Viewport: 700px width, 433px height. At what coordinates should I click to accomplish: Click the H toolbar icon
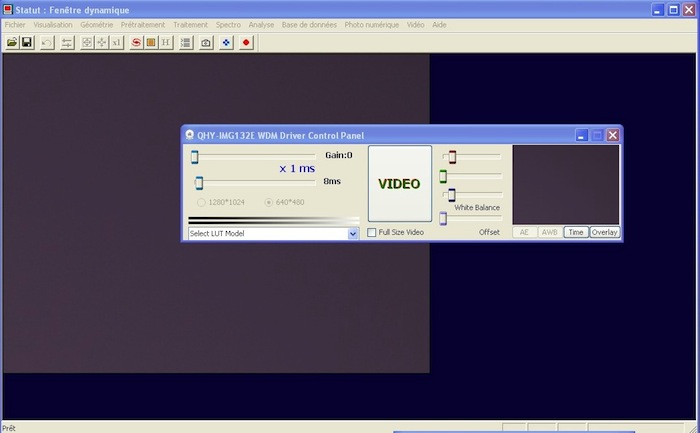[166, 42]
